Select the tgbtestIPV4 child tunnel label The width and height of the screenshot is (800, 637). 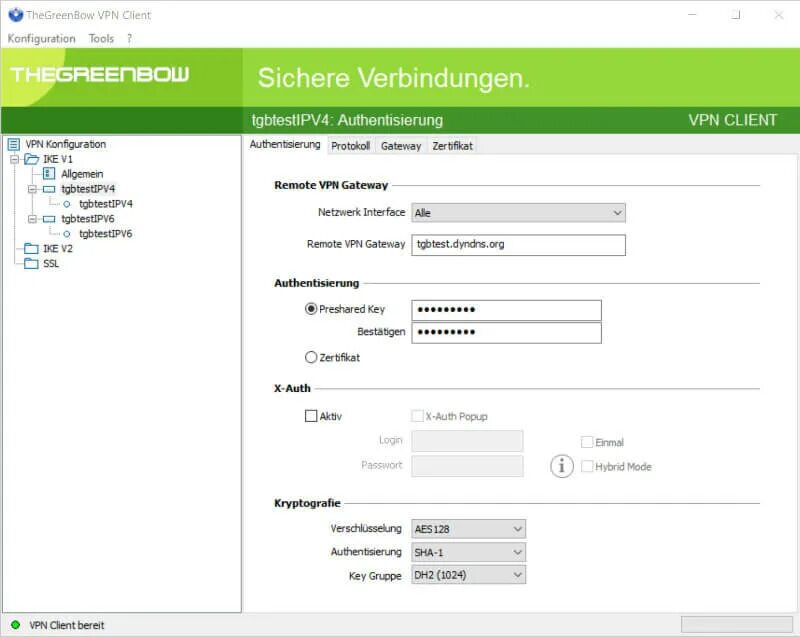pyautogui.click(x=106, y=204)
